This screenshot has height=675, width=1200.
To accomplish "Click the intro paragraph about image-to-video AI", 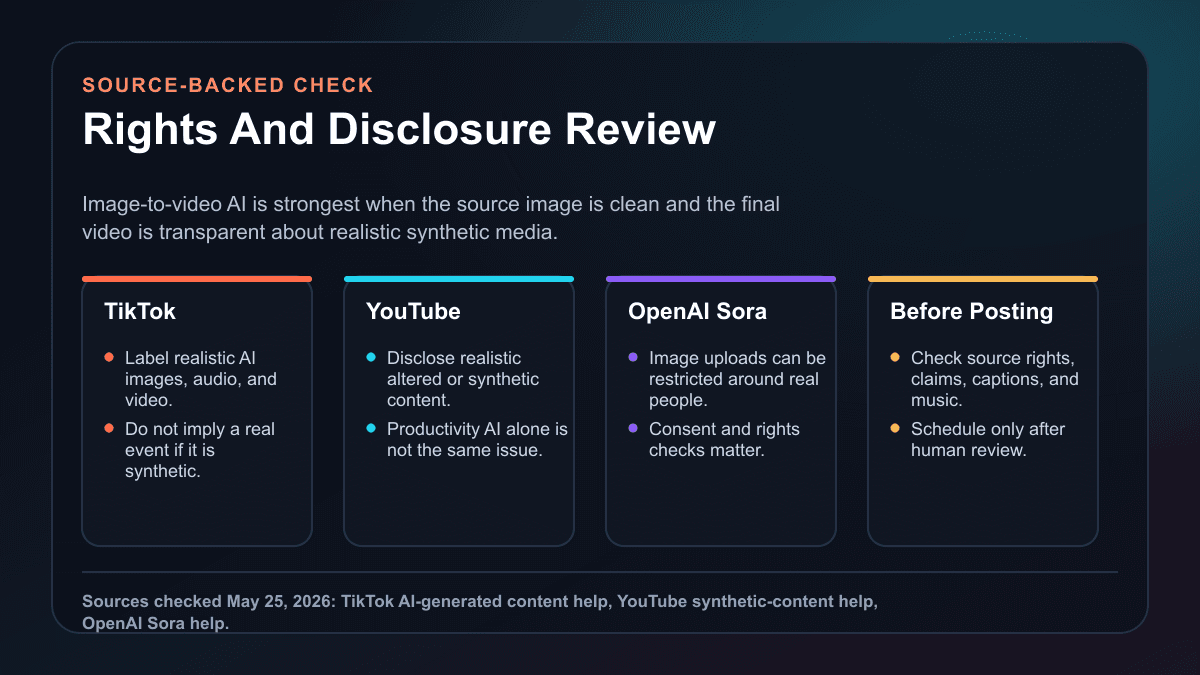I will [431, 217].
